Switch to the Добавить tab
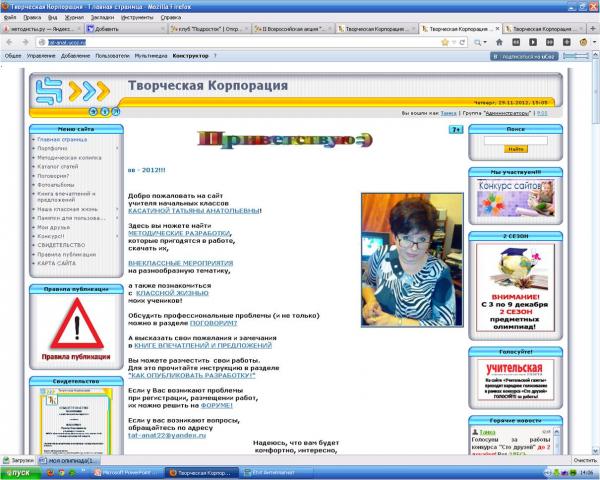The image size is (600, 480). coord(126,29)
